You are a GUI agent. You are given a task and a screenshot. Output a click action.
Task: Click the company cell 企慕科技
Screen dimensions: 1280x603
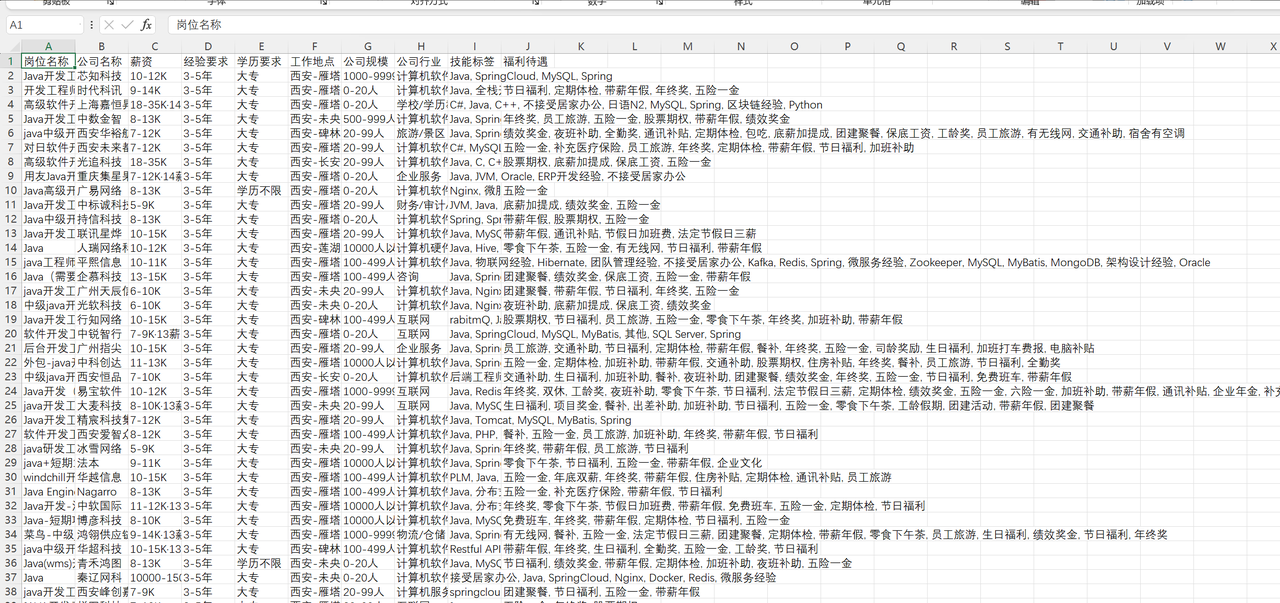(x=101, y=276)
